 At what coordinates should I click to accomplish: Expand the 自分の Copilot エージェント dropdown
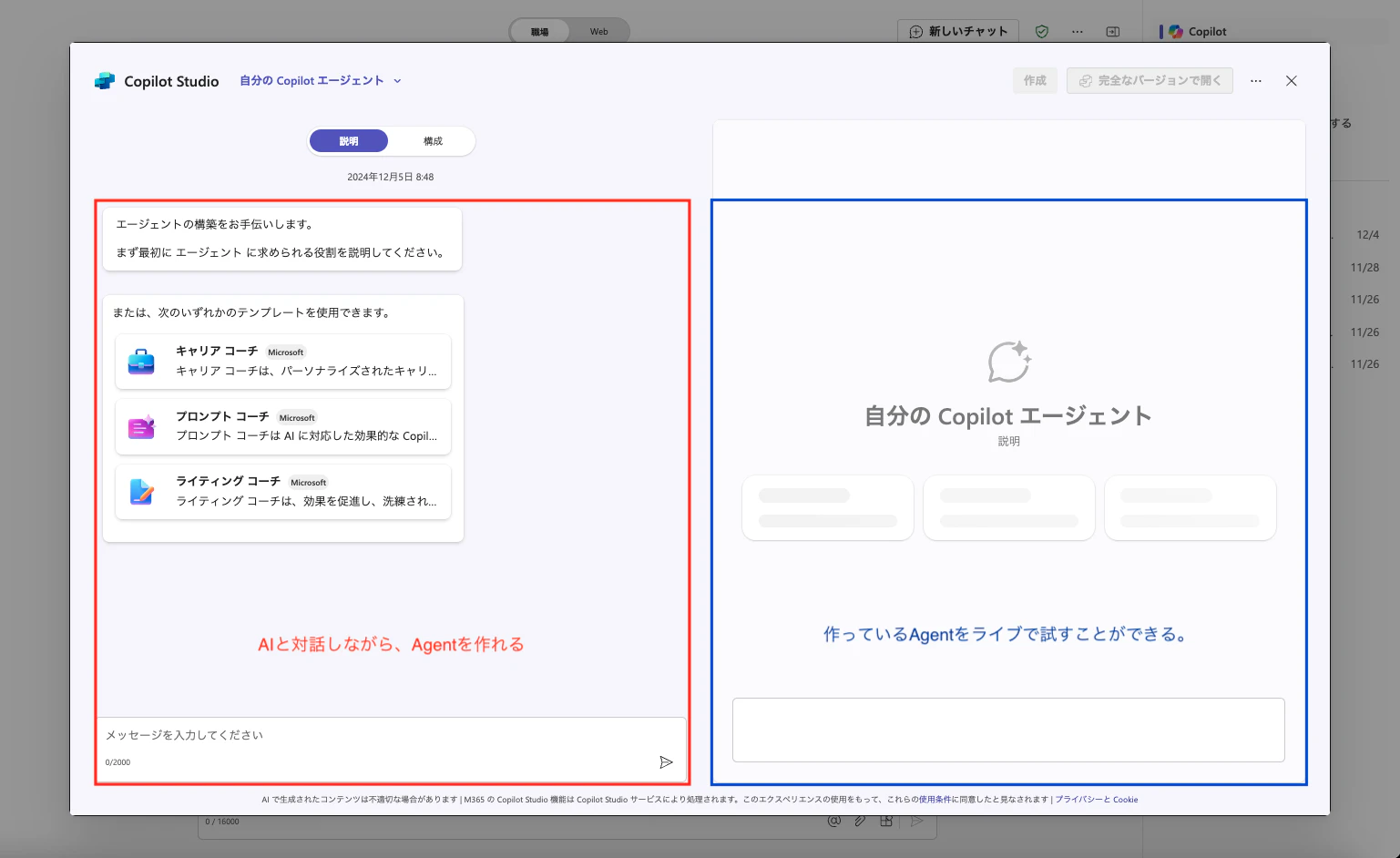click(x=320, y=81)
